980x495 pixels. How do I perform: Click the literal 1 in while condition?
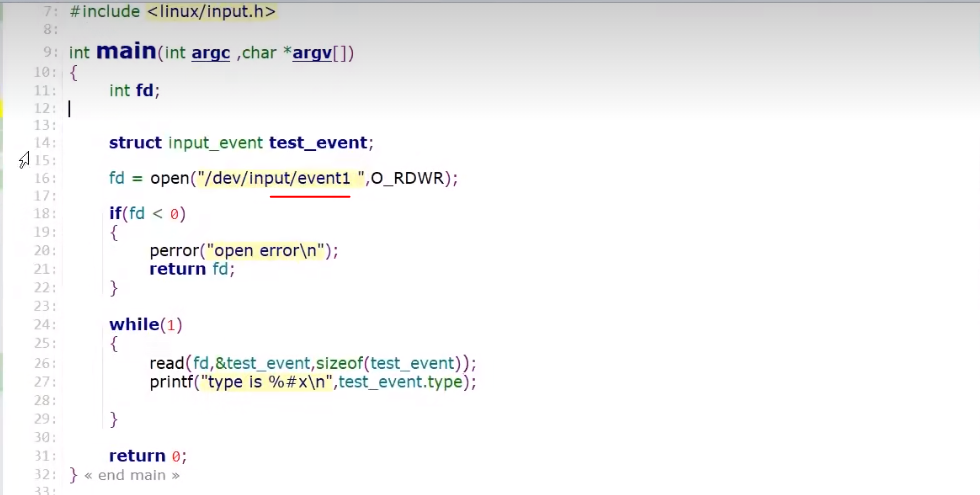tap(171, 326)
